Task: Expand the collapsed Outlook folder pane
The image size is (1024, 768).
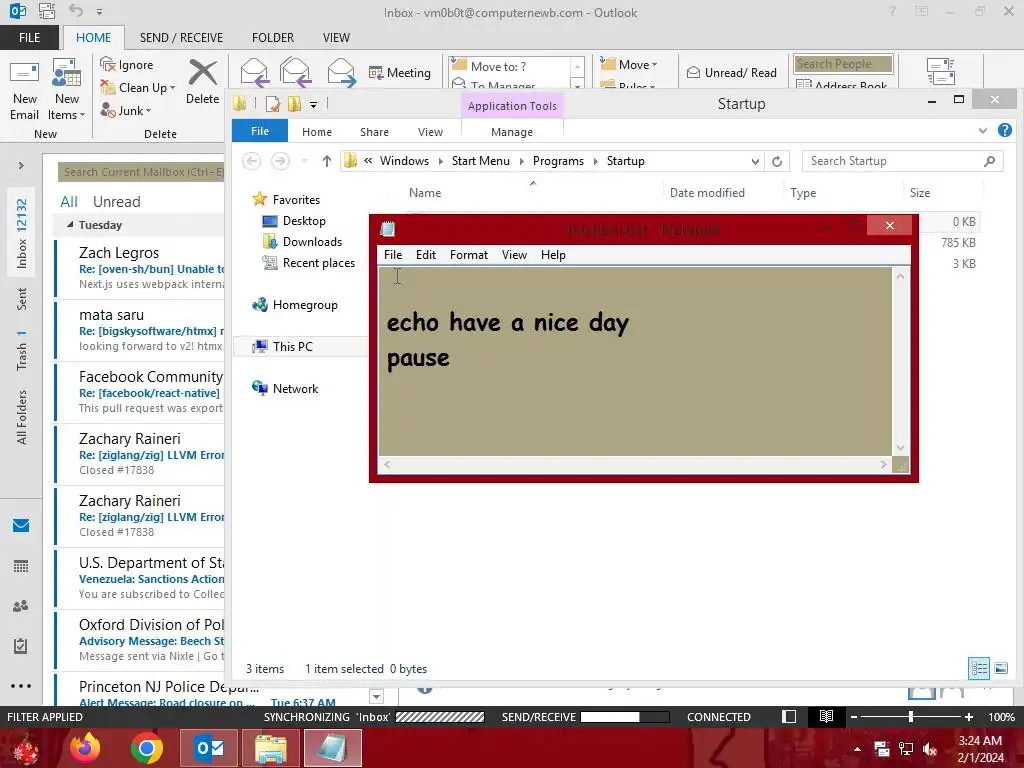Action: point(21,165)
